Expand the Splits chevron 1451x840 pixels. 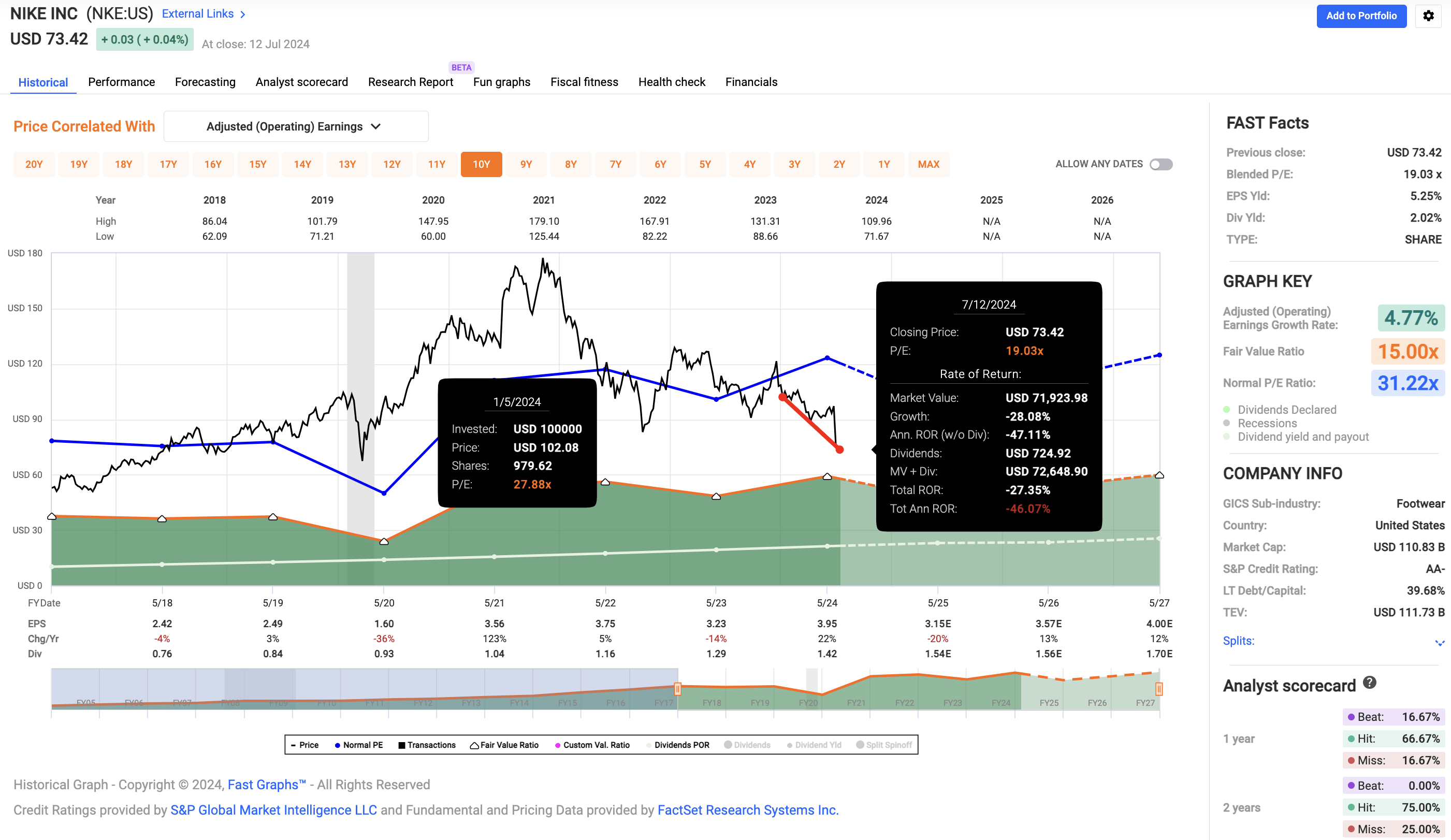point(1439,642)
